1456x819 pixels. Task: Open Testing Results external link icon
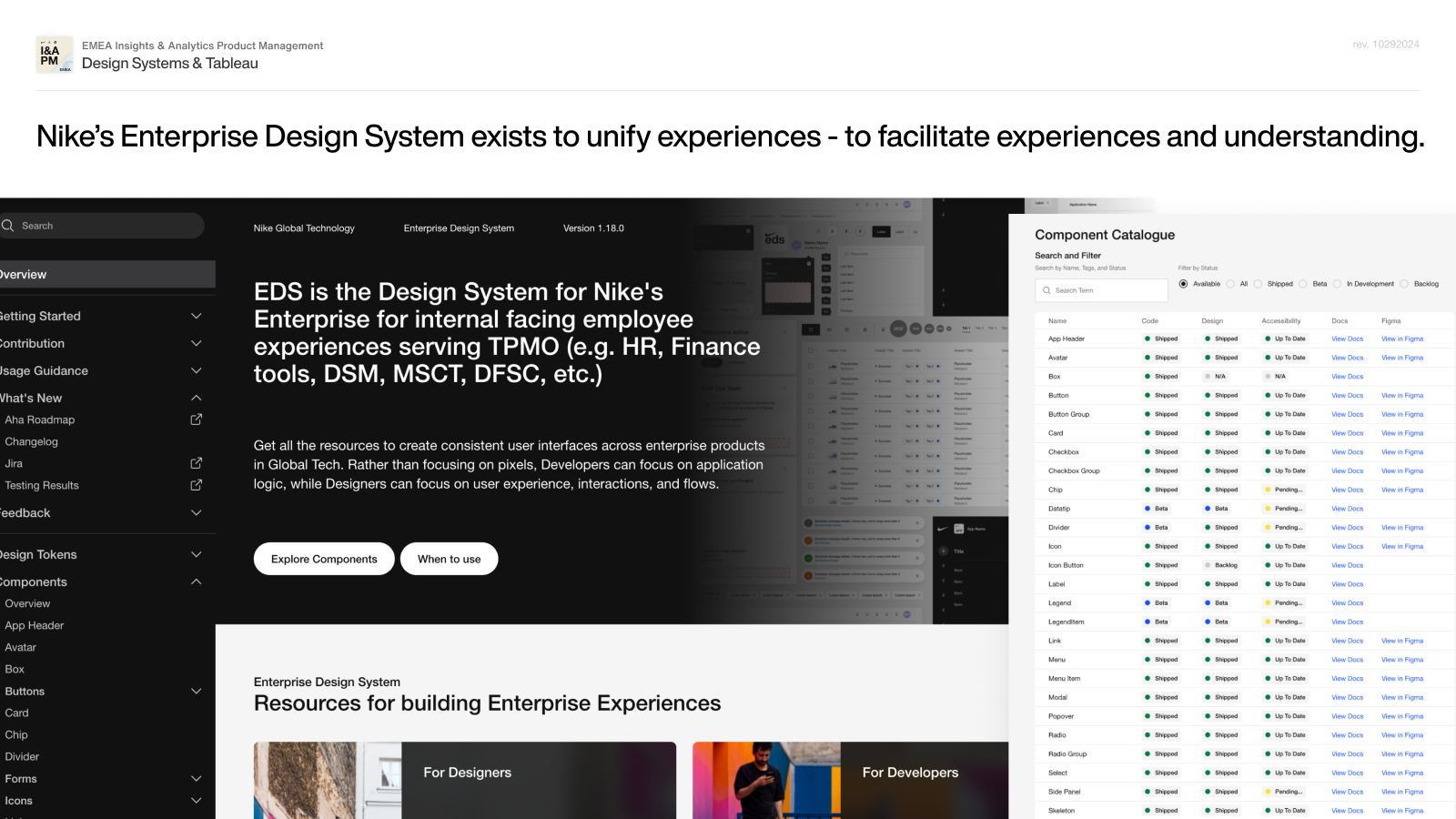pyautogui.click(x=196, y=485)
